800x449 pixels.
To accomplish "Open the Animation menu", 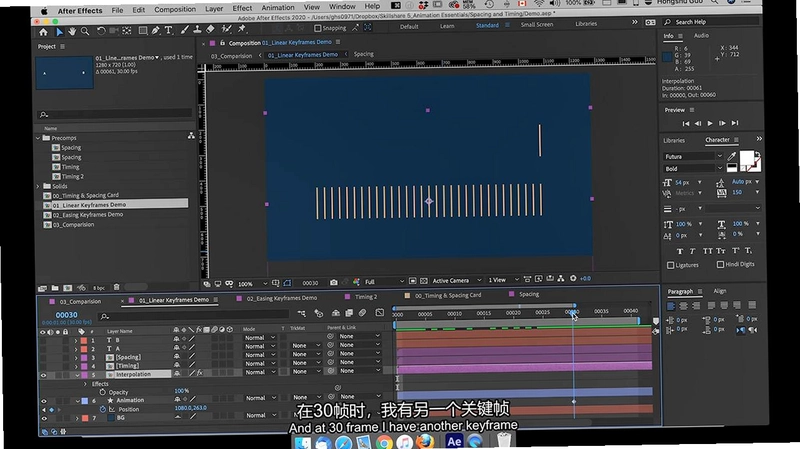I will 278,8.
